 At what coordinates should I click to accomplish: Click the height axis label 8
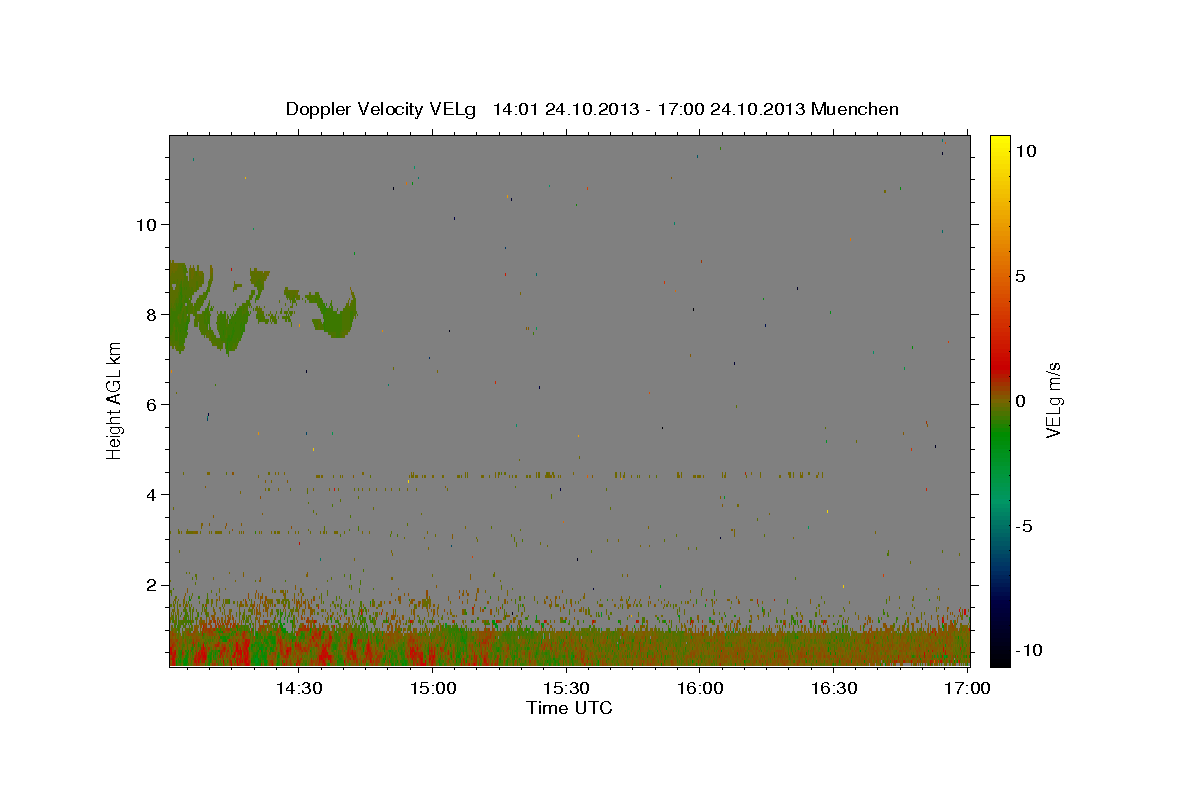(149, 314)
